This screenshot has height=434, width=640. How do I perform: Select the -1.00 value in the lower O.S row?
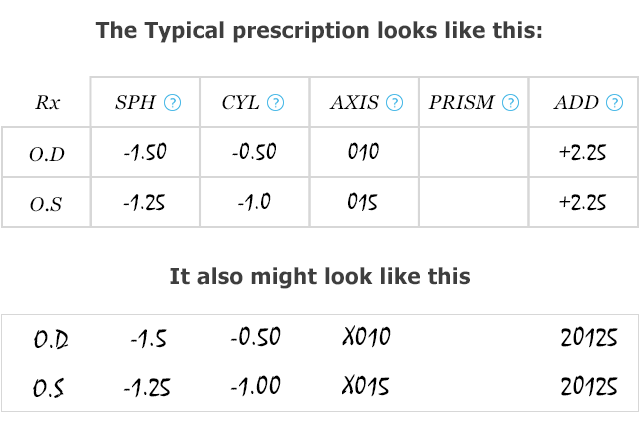[256, 386]
